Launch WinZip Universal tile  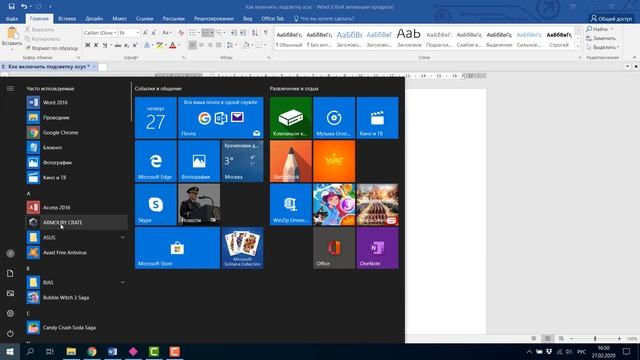tap(291, 204)
